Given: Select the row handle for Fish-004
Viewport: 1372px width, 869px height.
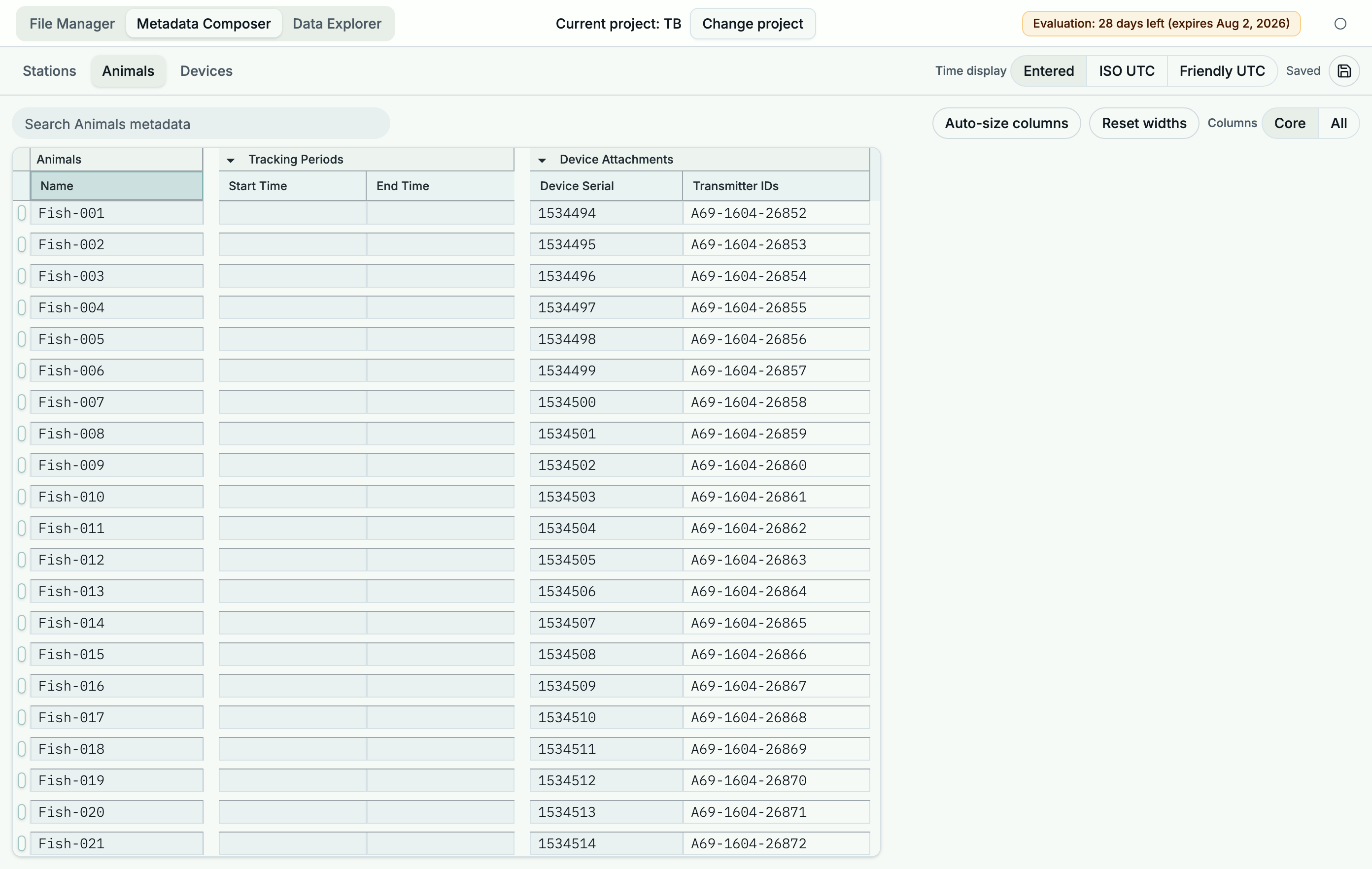Looking at the screenshot, I should pyautogui.click(x=22, y=307).
